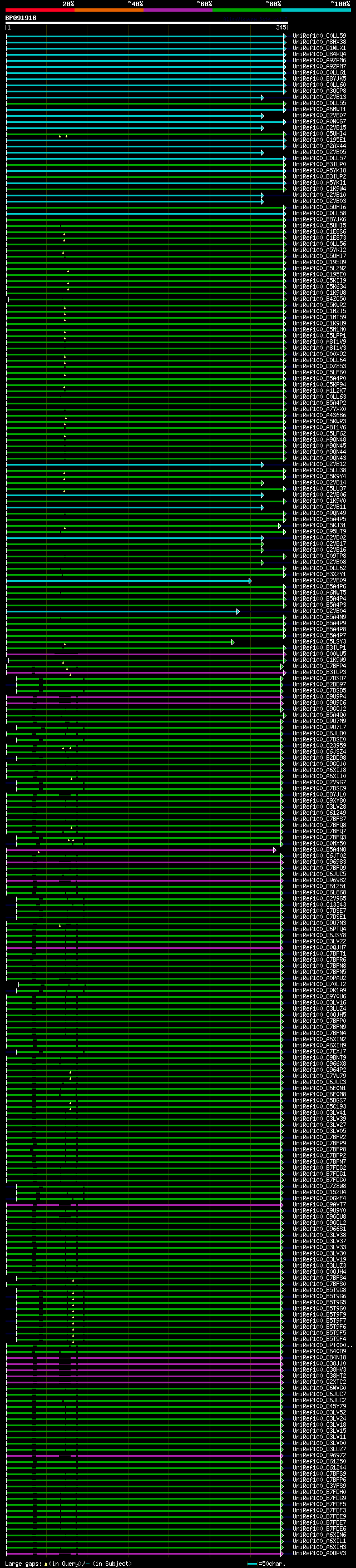Viewport: 356px width, 1568px height.
Task: Select hit label UniRef100_A3QQP8
Action: pos(319,91)
